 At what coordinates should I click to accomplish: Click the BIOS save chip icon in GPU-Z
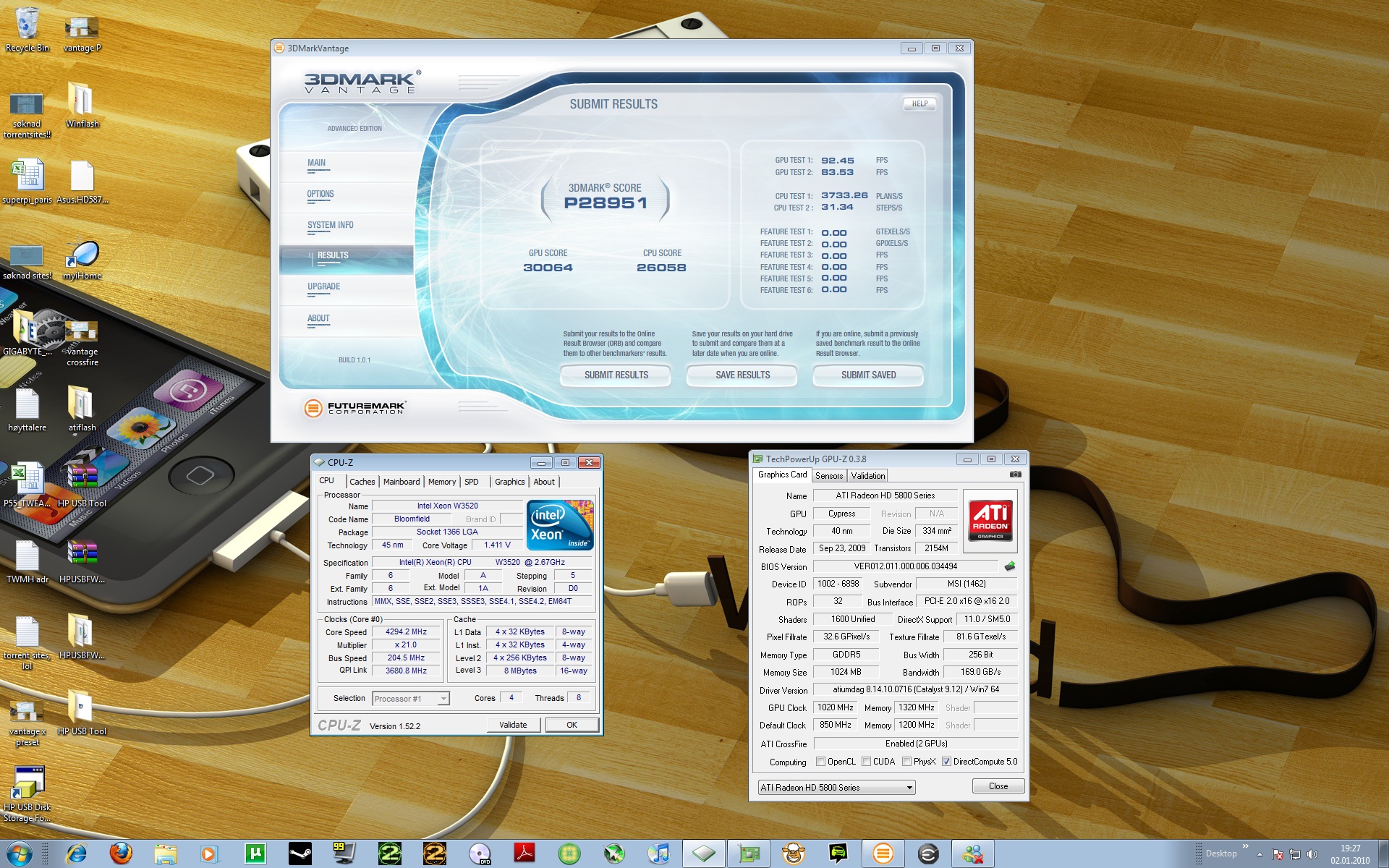pyautogui.click(x=1010, y=566)
